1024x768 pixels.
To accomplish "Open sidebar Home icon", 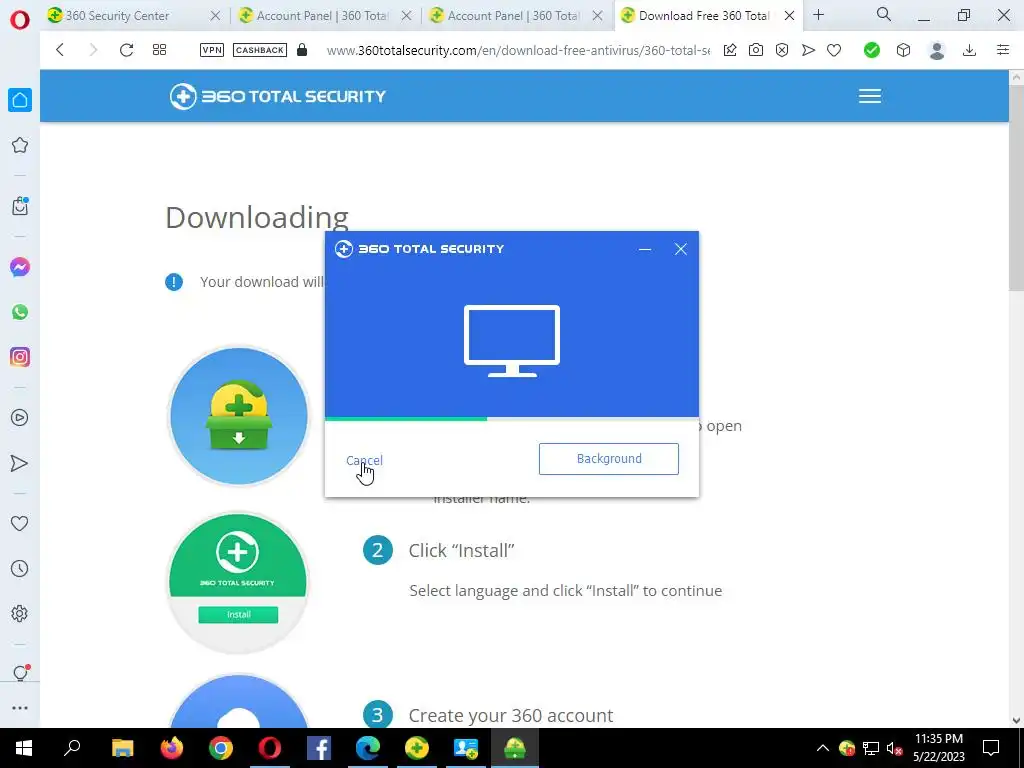I will (20, 100).
